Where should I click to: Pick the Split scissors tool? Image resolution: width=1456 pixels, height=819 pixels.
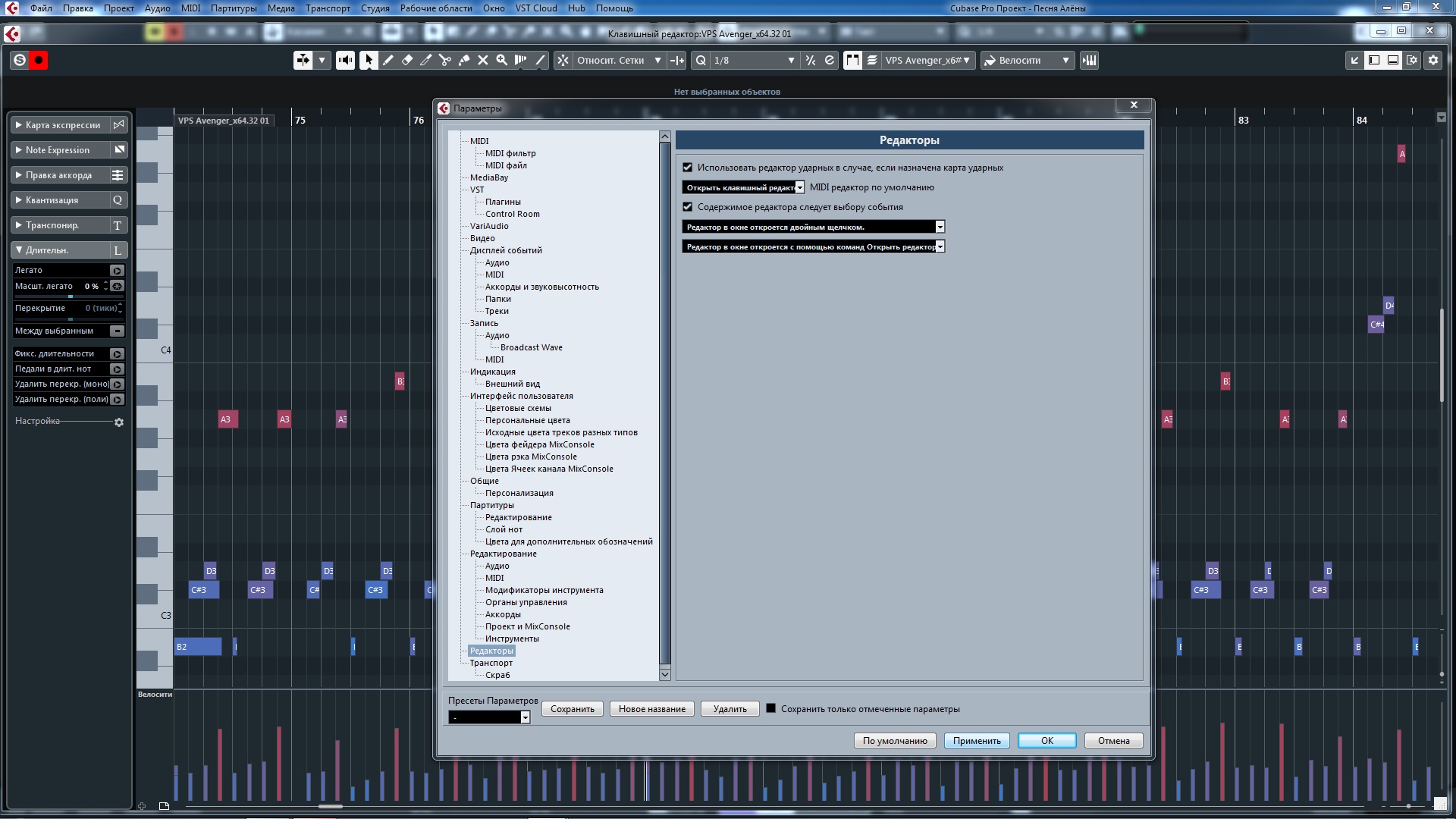click(x=445, y=60)
